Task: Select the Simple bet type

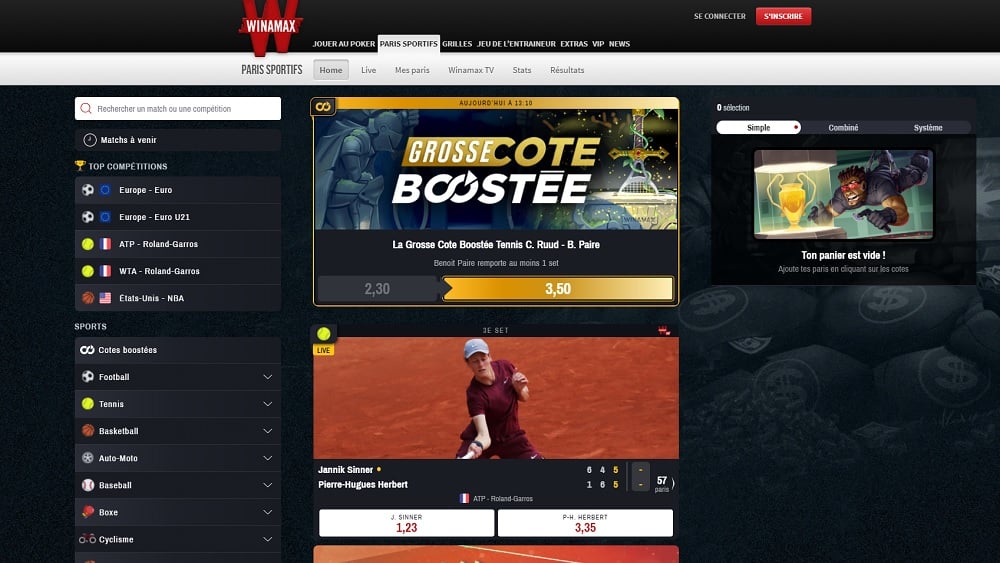Action: (x=758, y=128)
